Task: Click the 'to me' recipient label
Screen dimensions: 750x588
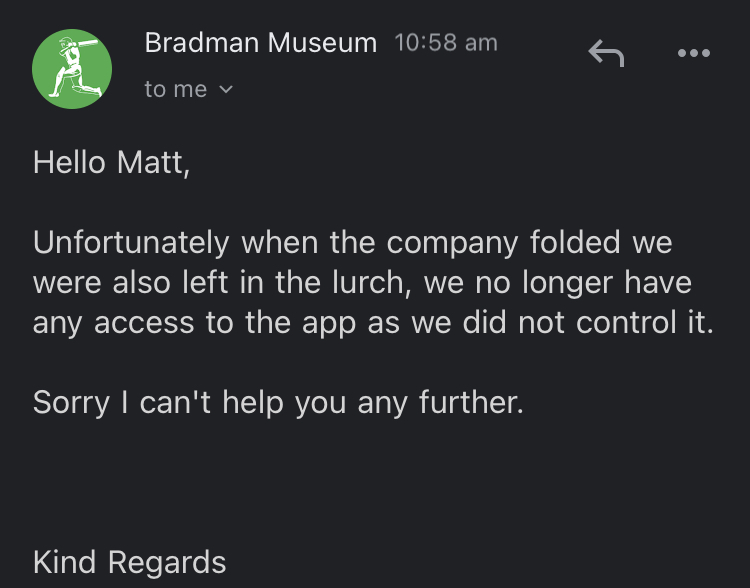Action: (x=176, y=89)
